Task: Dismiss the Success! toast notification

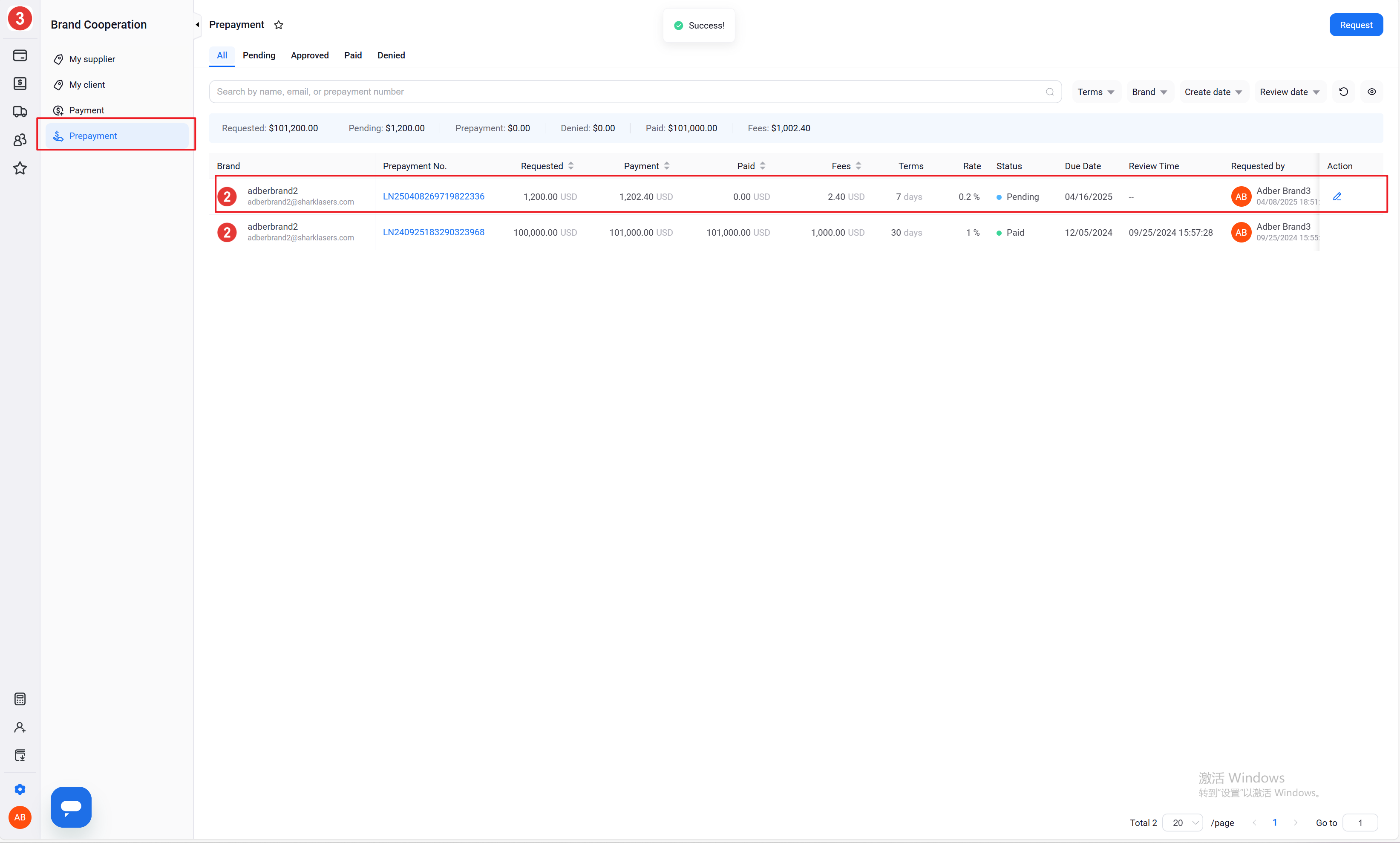Action: coord(699,26)
